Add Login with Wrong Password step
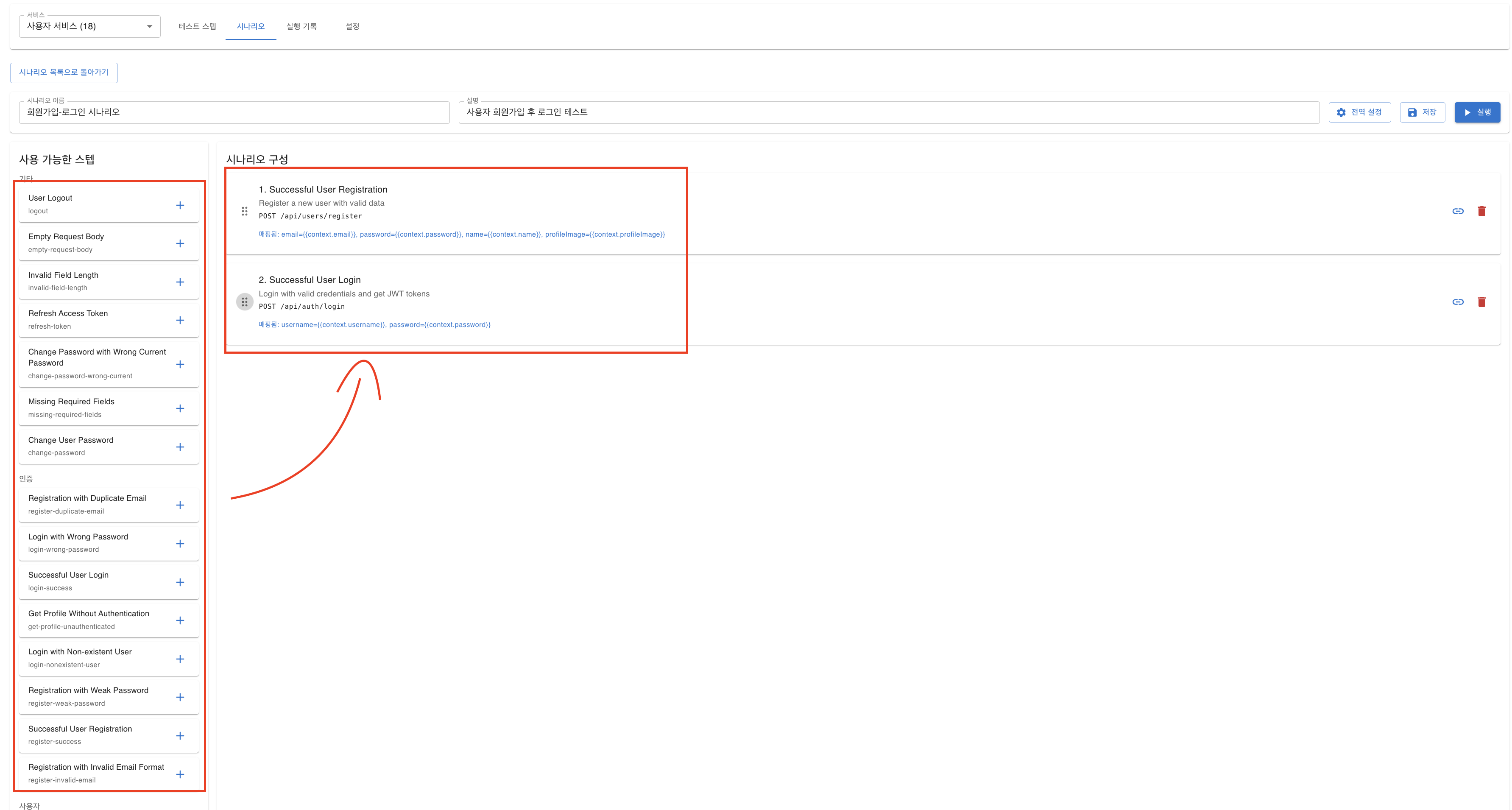 coord(180,544)
